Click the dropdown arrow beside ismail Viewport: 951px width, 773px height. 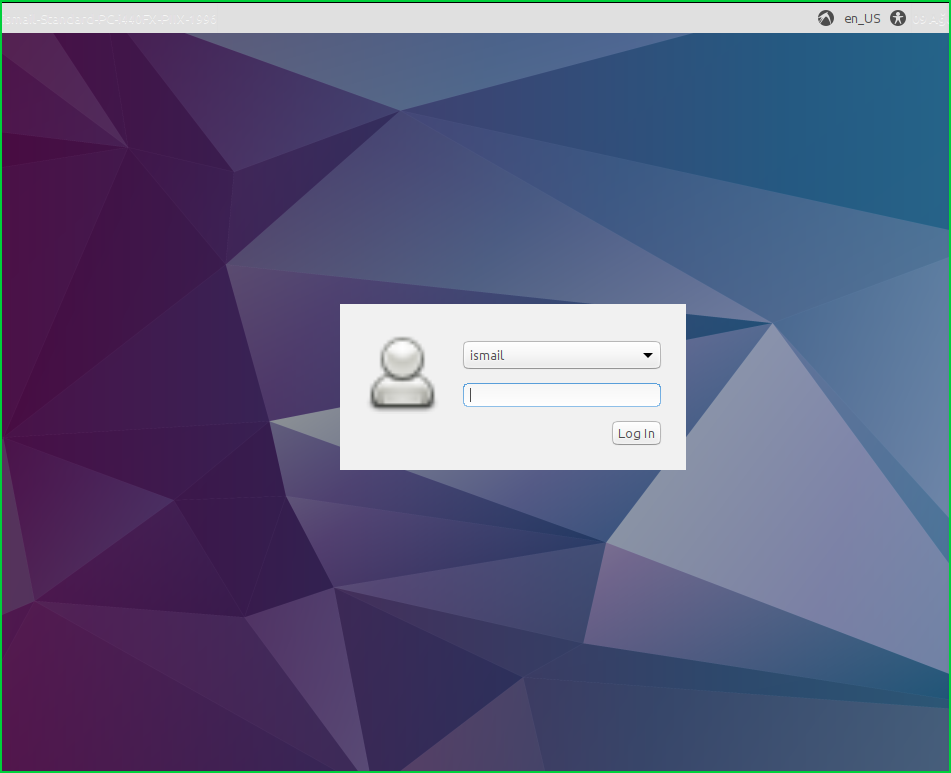(x=647, y=355)
